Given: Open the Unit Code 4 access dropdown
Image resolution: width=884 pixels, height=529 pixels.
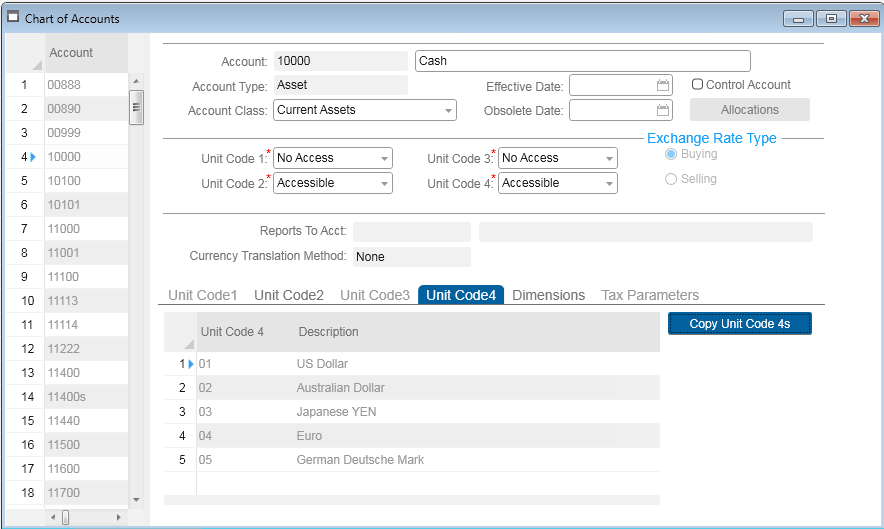Looking at the screenshot, I should click(x=609, y=183).
